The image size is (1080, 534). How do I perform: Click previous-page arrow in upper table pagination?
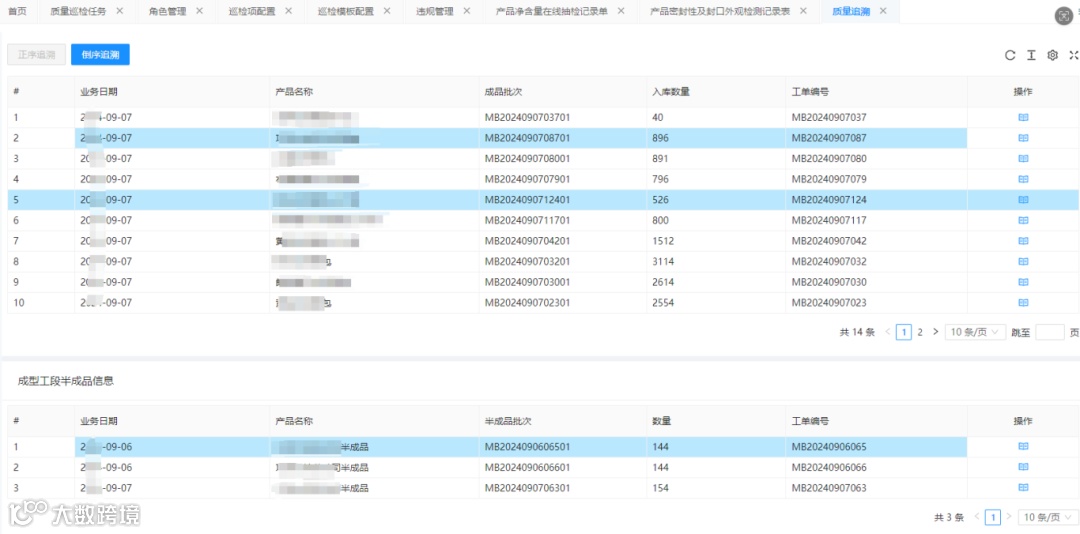pos(888,332)
